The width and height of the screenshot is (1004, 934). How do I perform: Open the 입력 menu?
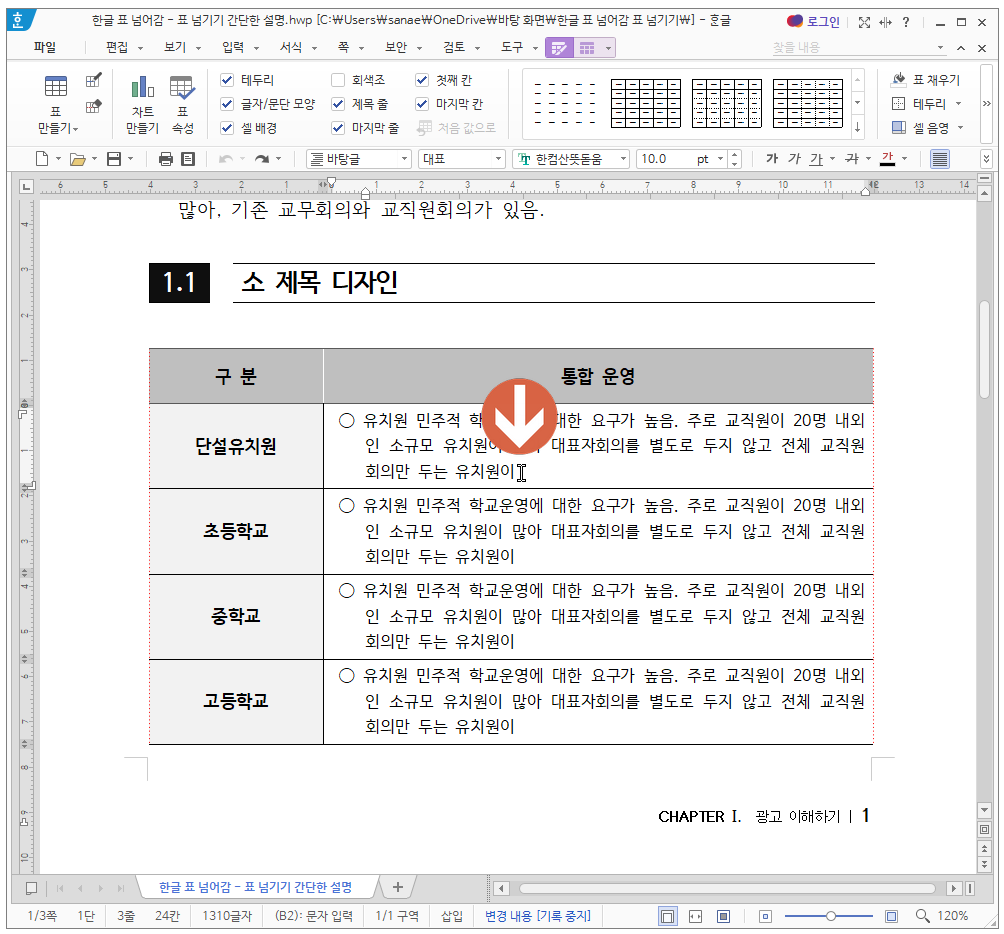(233, 47)
